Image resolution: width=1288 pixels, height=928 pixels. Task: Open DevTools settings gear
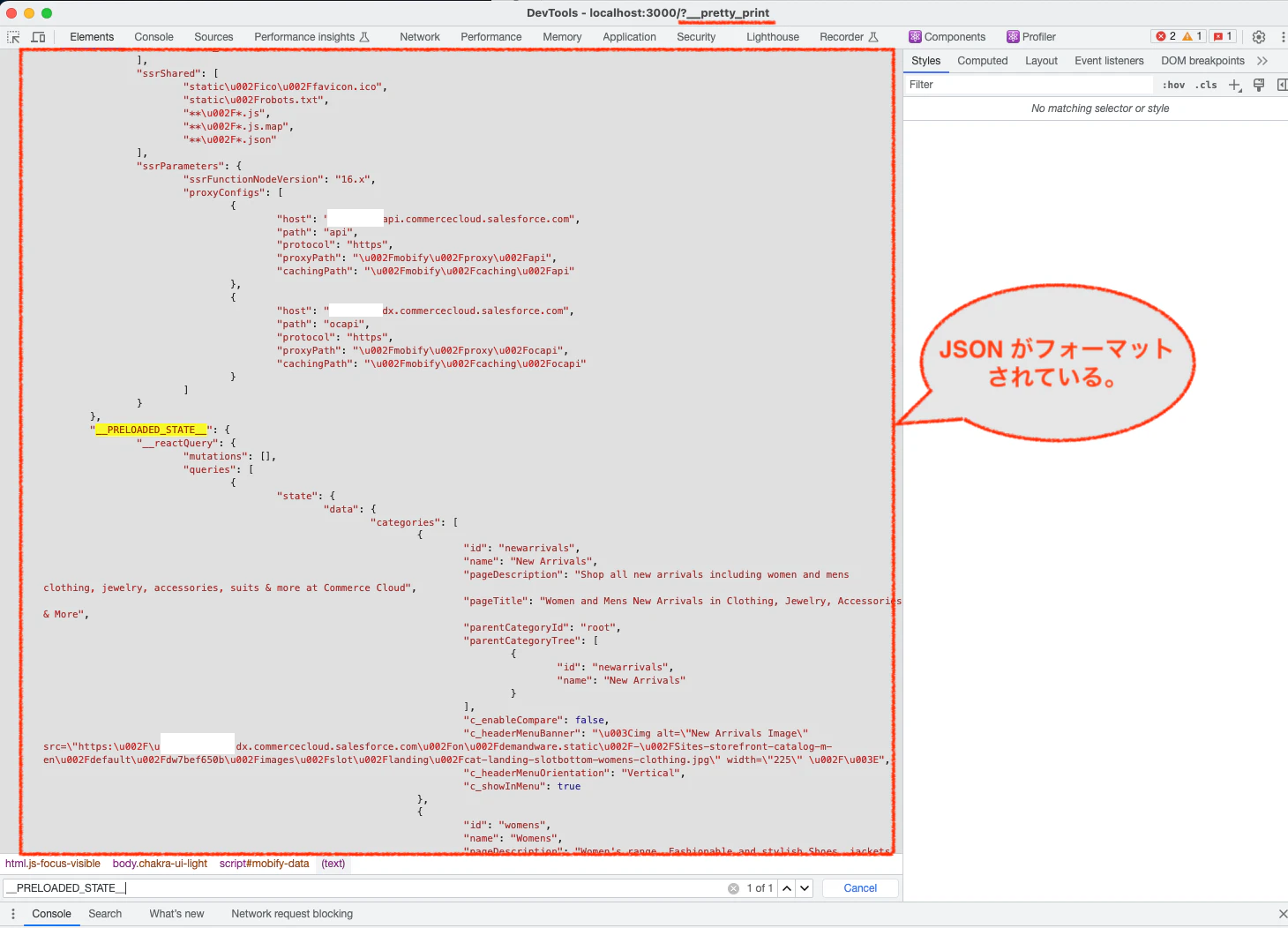coord(1259,37)
